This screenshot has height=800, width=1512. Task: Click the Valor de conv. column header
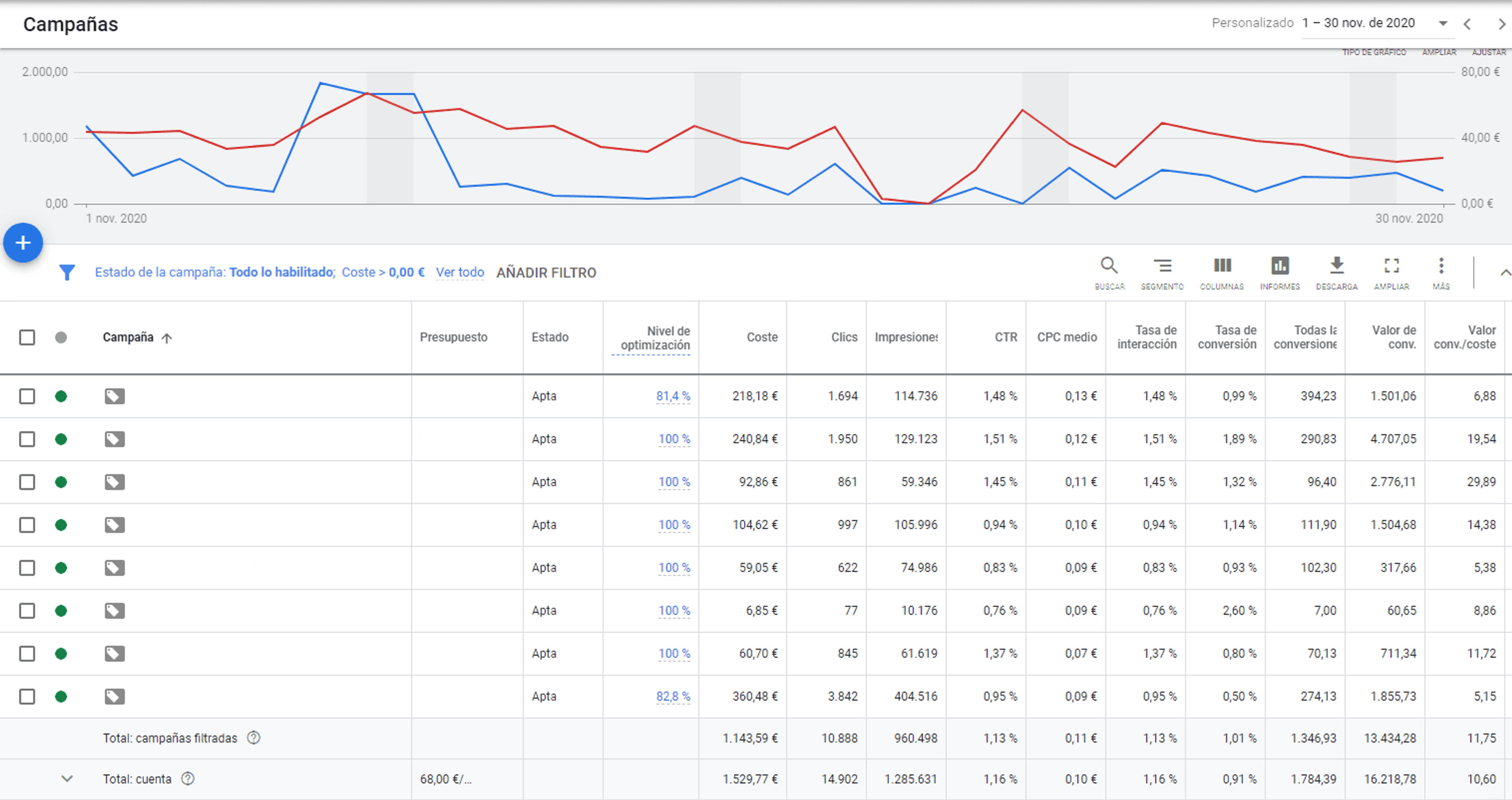point(1394,338)
